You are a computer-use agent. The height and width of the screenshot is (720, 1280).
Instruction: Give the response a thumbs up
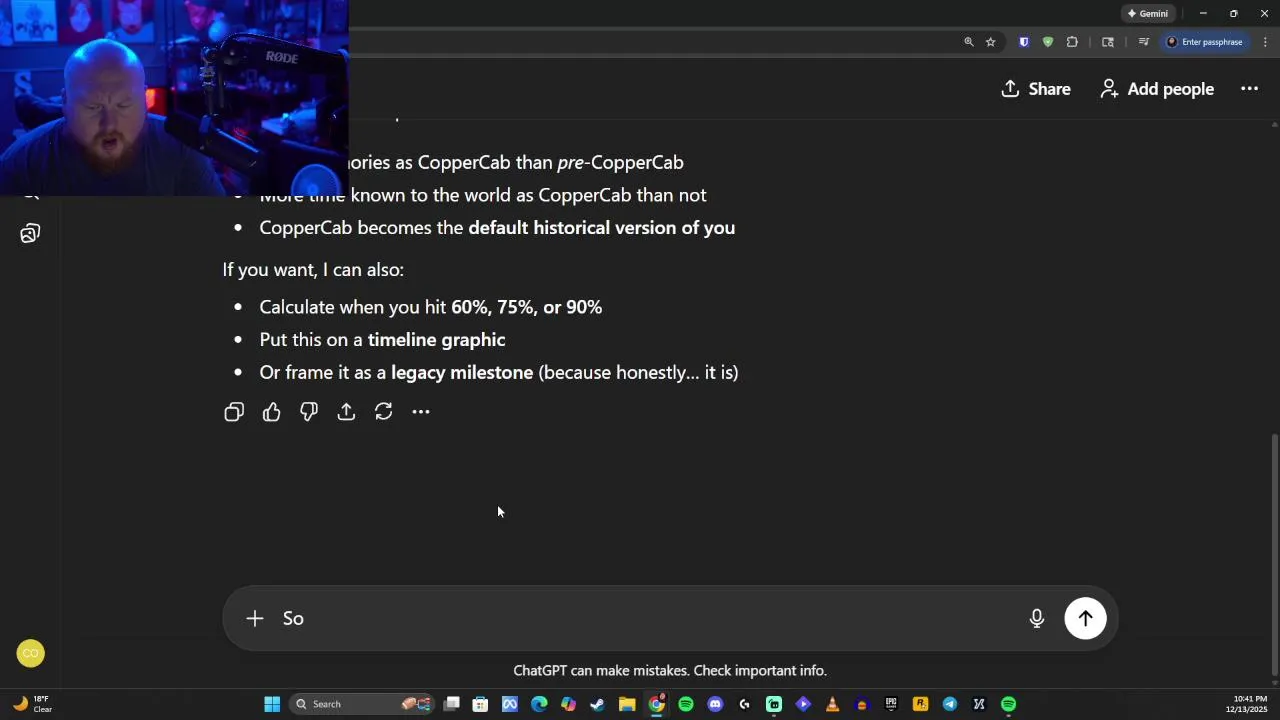tap(271, 412)
